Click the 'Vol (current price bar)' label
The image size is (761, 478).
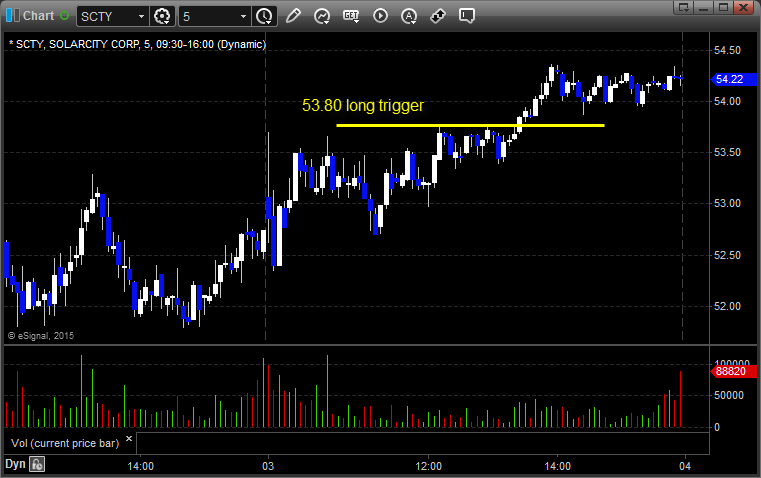[65, 443]
